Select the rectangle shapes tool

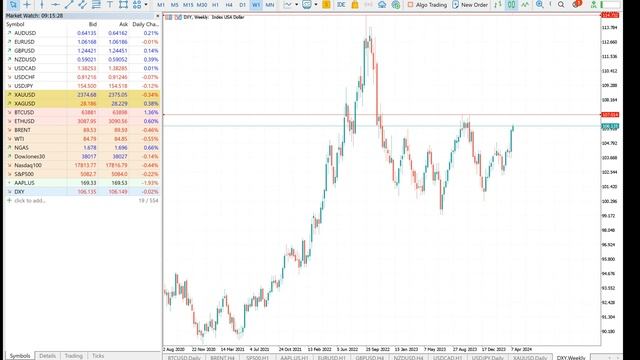[x=123, y=4]
